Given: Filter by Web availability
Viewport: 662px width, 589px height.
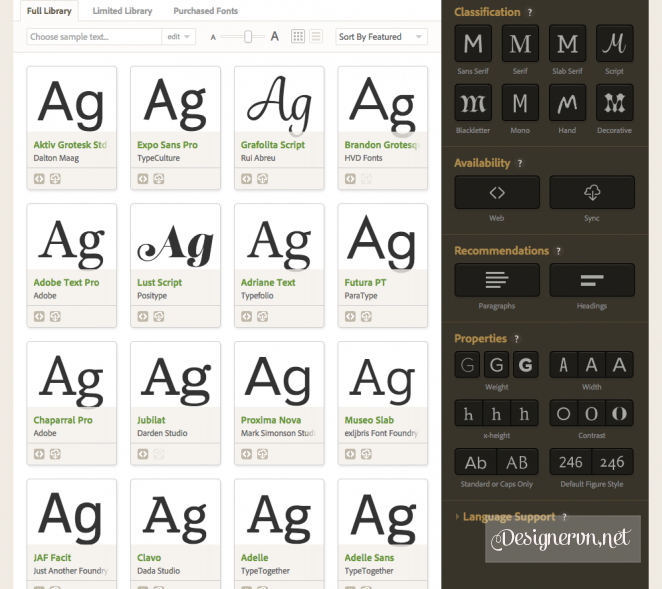Looking at the screenshot, I should click(x=497, y=193).
